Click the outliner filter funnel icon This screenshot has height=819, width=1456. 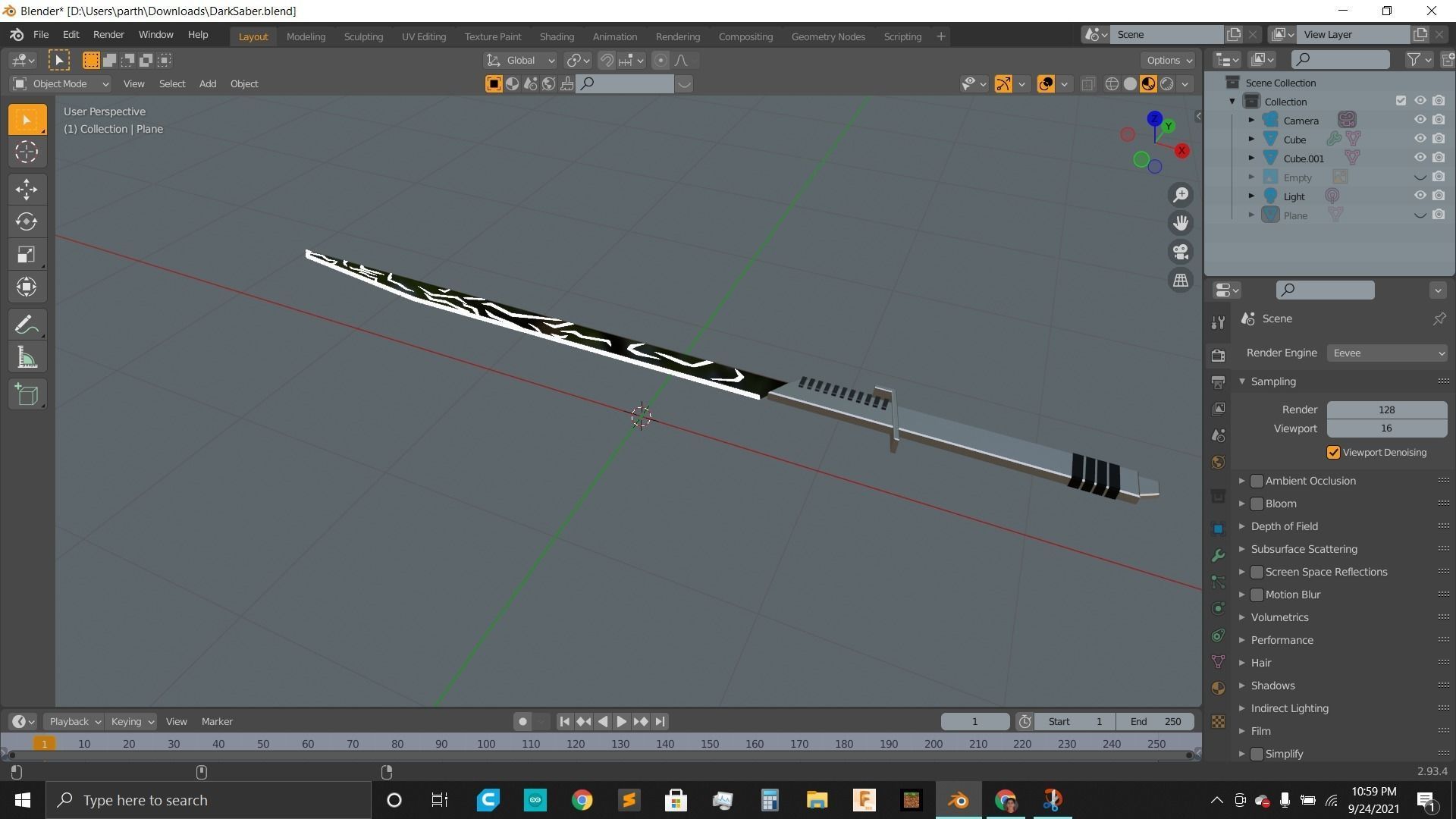[1414, 59]
